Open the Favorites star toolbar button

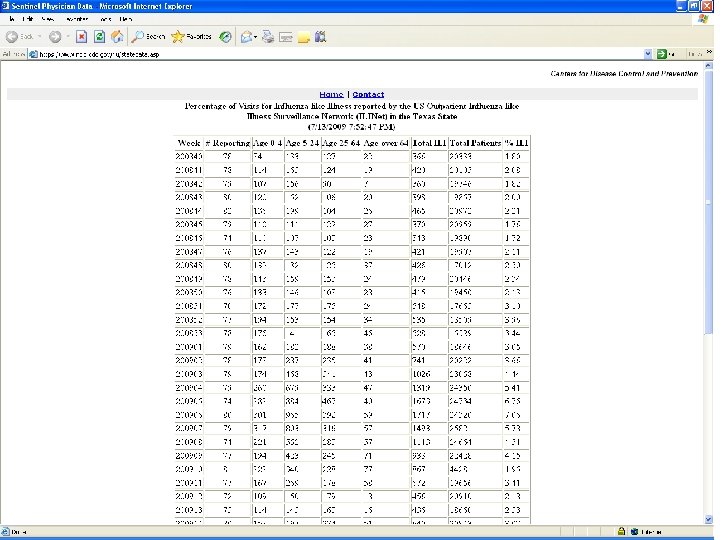[x=191, y=37]
